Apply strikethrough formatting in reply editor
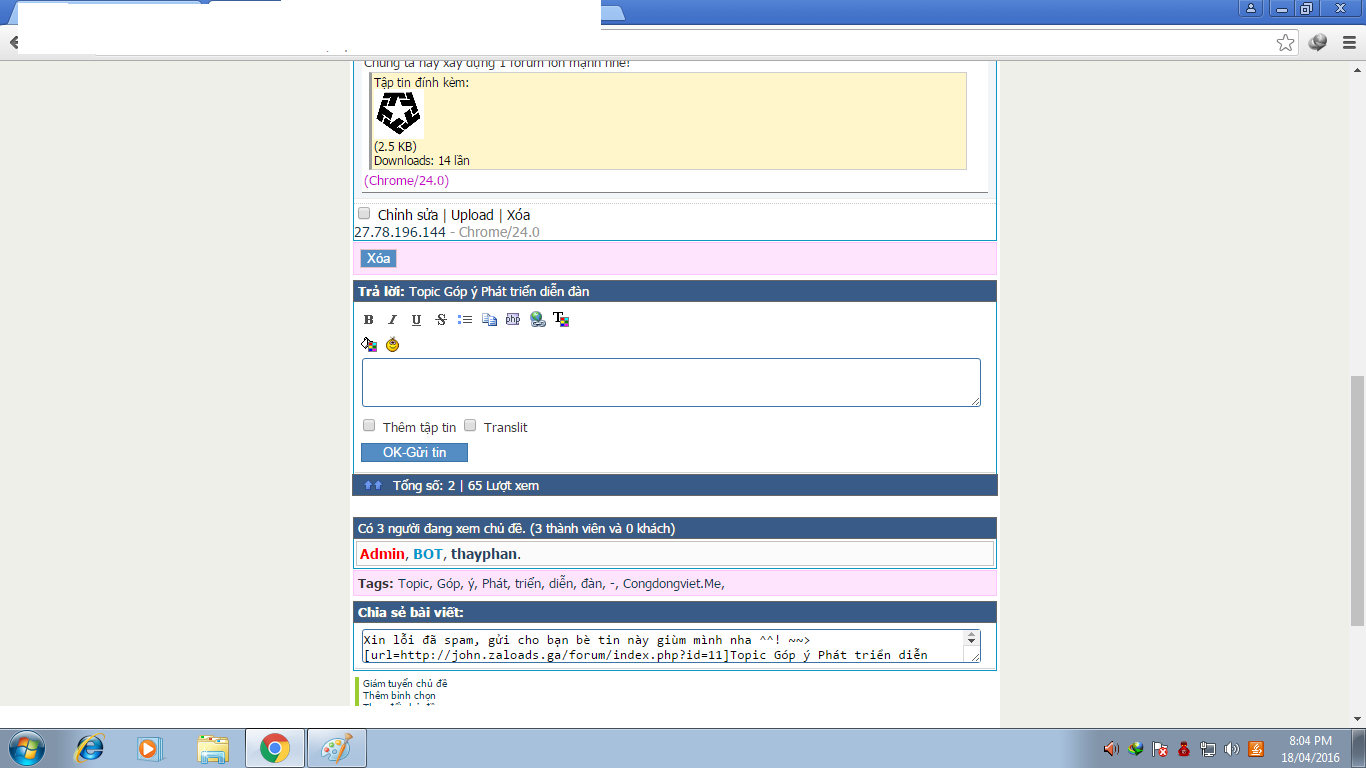This screenshot has width=1366, height=768. coord(441,320)
